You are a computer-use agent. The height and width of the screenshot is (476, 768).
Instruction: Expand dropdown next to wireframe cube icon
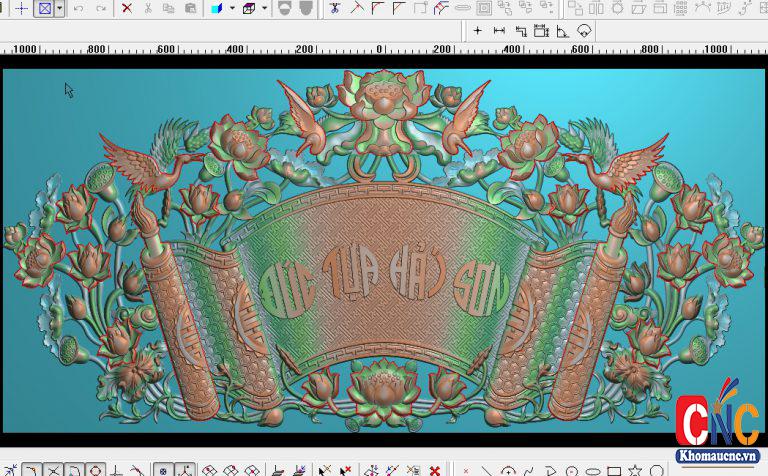pos(264,8)
